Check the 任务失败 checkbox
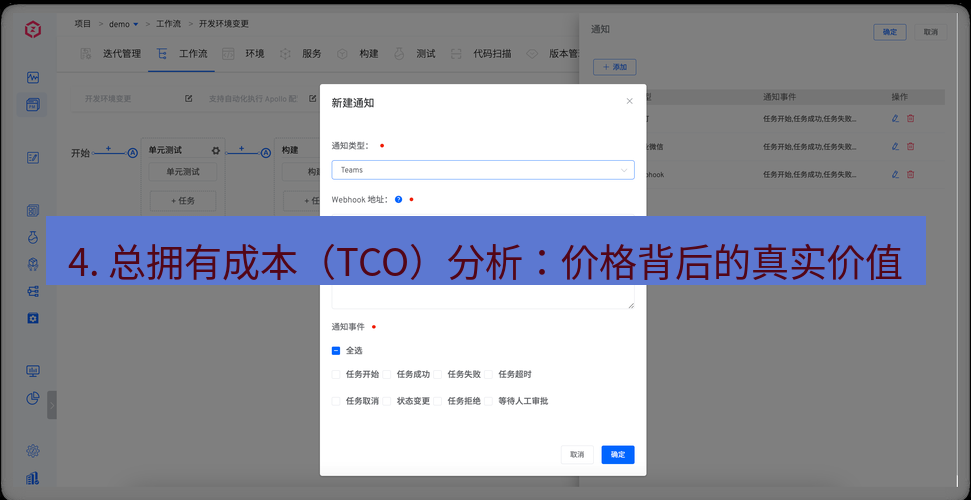 pyautogui.click(x=437, y=374)
